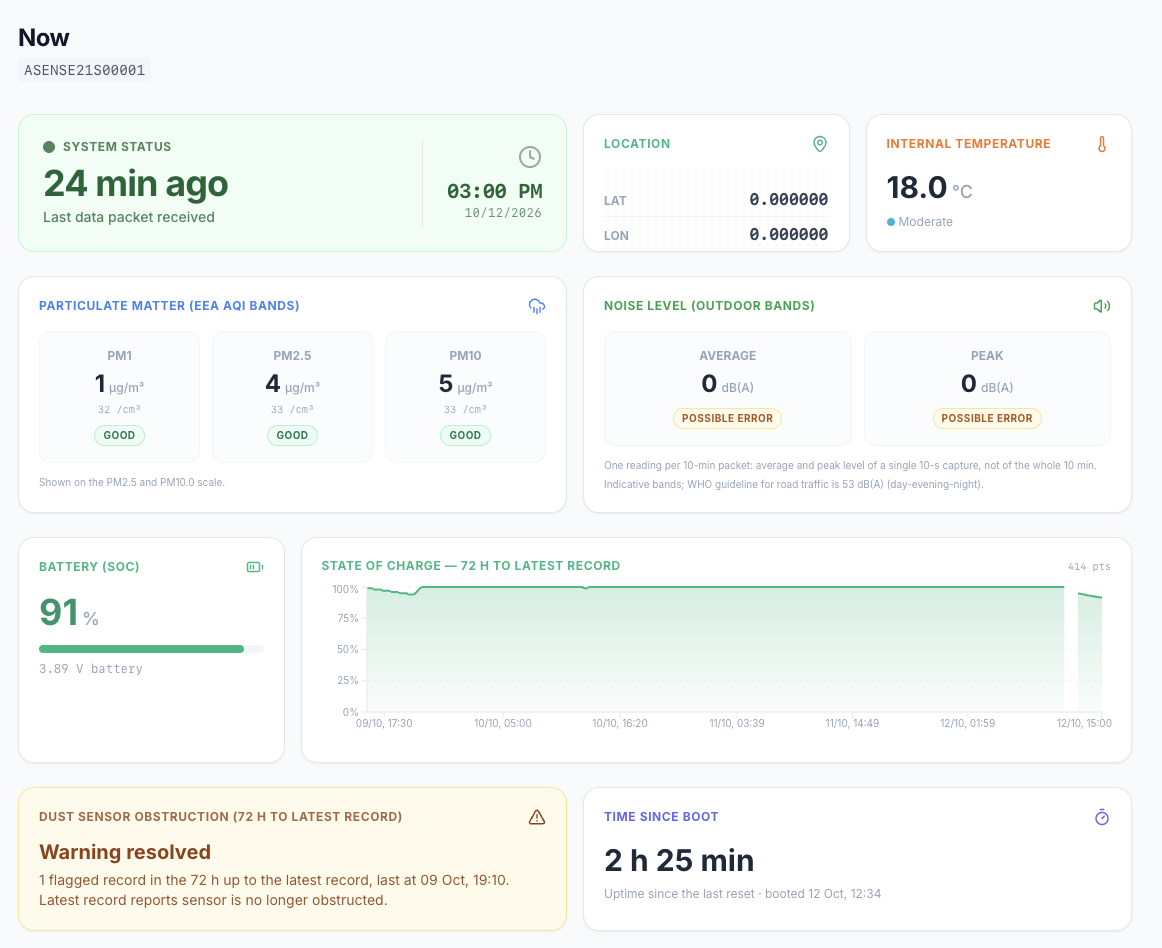This screenshot has height=948, width=1162.
Task: Click the location pin icon
Action: pyautogui.click(x=820, y=144)
